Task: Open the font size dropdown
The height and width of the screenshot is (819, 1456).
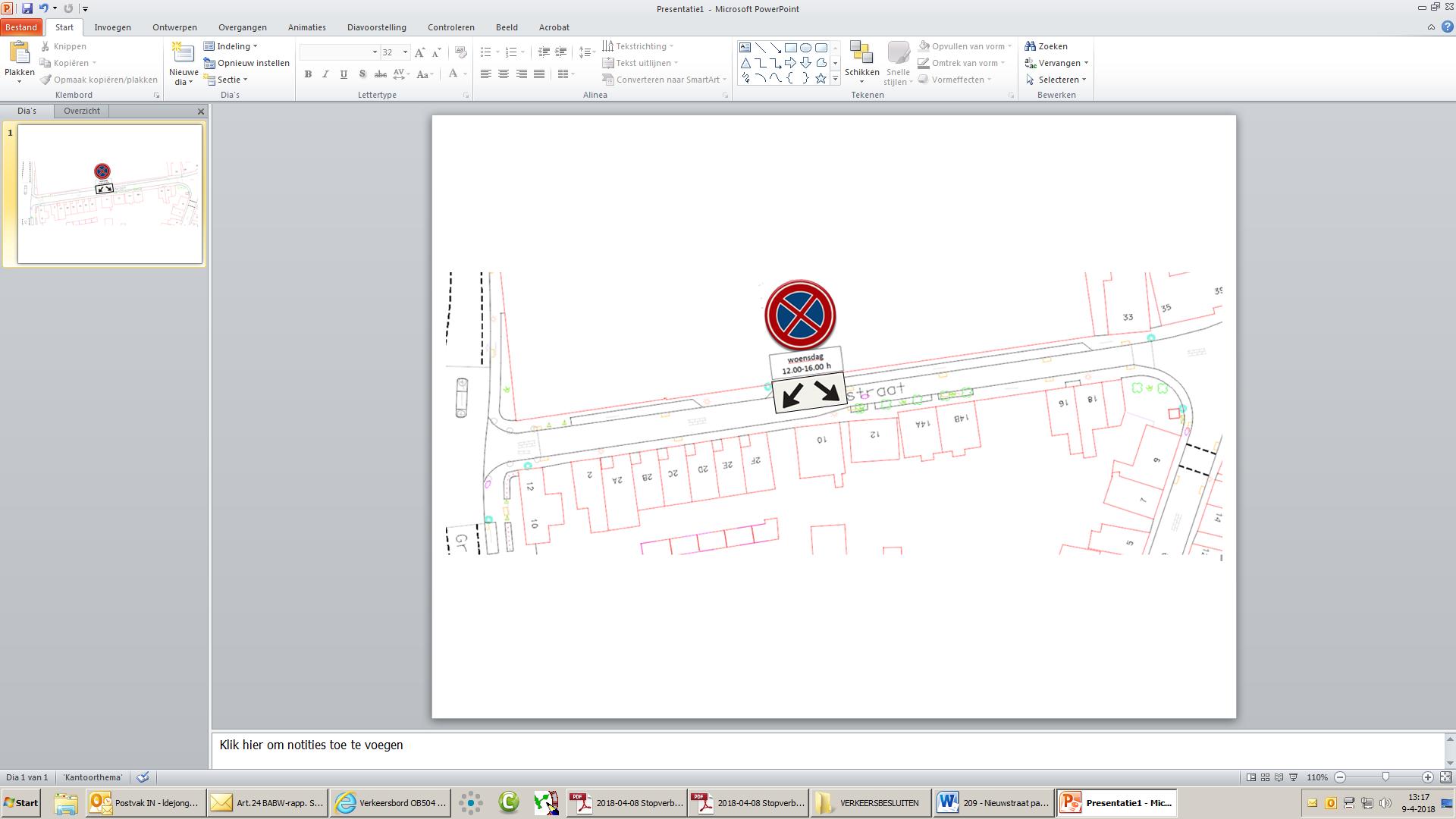Action: coord(405,52)
